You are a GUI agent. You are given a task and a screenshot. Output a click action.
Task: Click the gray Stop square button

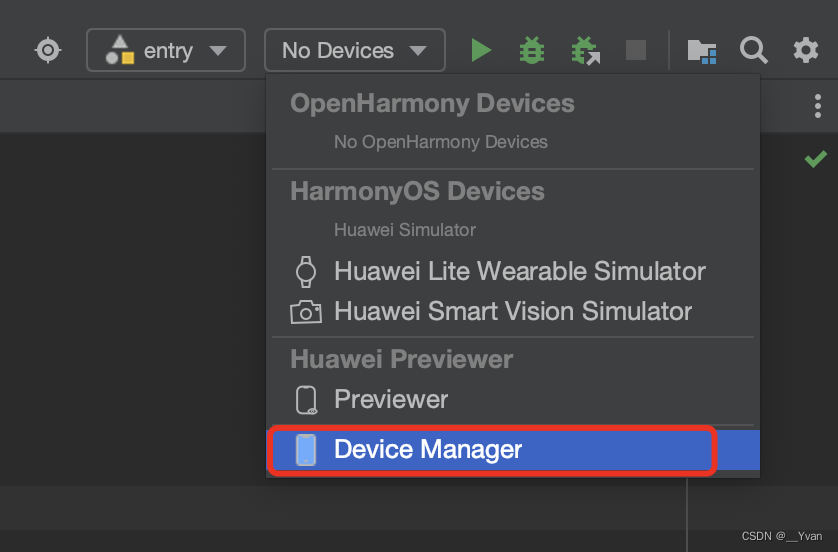[636, 50]
